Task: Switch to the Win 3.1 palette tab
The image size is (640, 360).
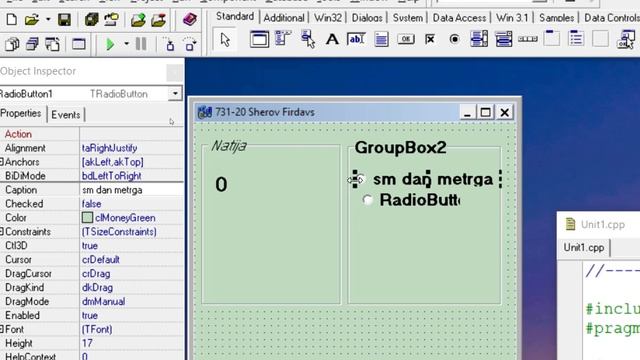Action: (512, 18)
